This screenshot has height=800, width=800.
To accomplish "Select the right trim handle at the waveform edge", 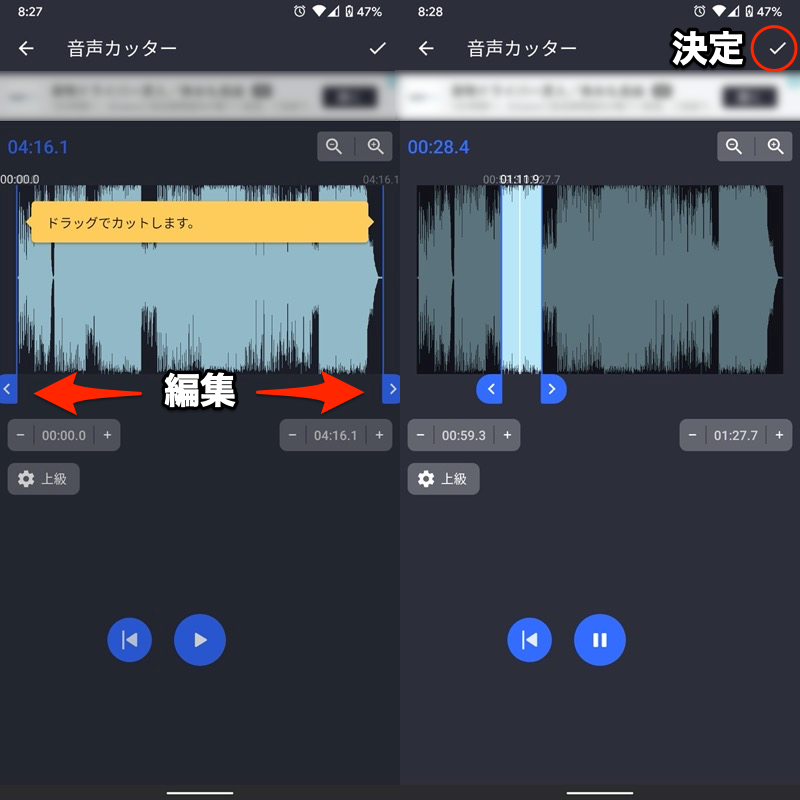I will click(x=391, y=389).
